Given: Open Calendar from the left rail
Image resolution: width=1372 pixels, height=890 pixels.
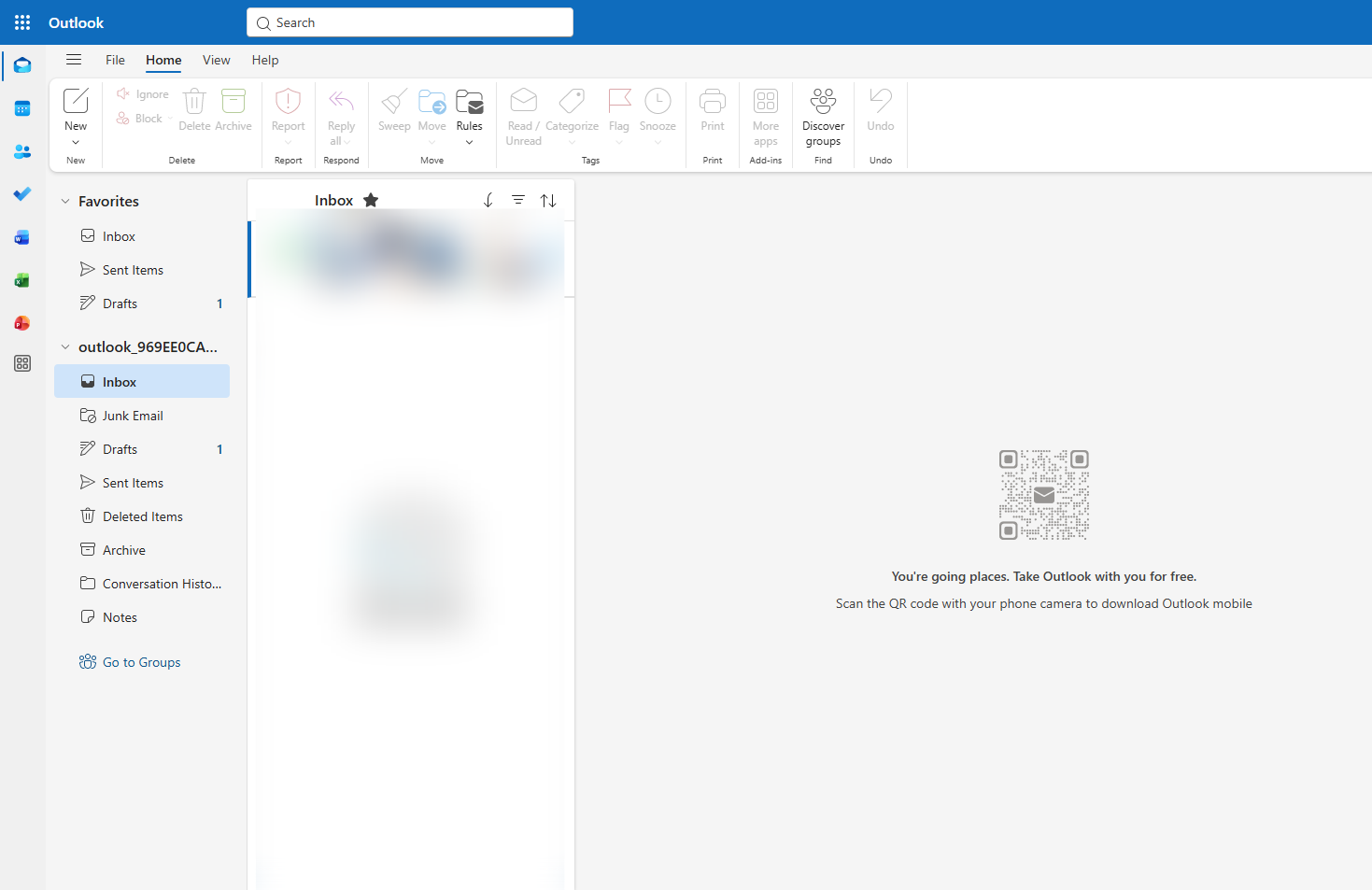Looking at the screenshot, I should tap(22, 109).
